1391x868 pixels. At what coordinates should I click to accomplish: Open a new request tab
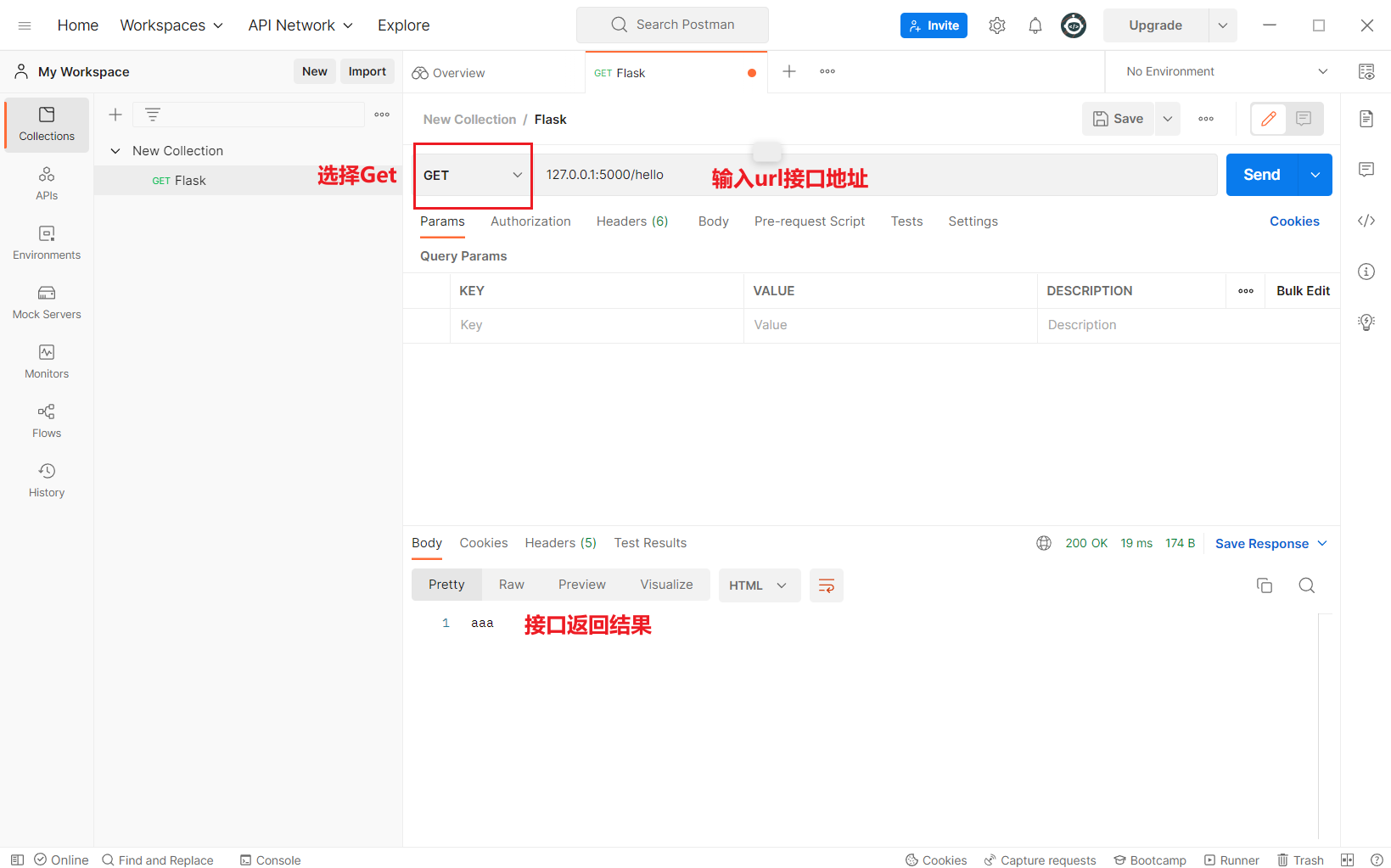coord(789,72)
